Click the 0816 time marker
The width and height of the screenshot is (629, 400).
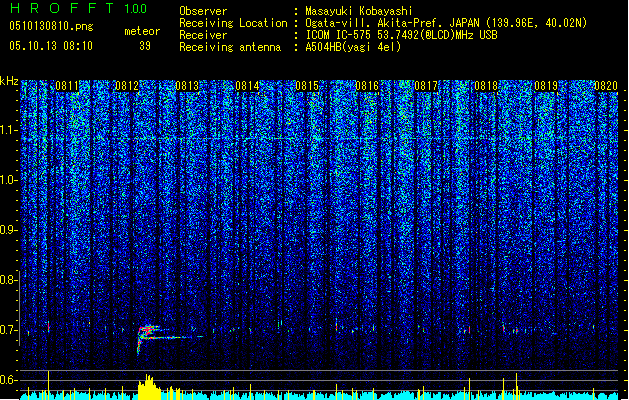click(367, 86)
